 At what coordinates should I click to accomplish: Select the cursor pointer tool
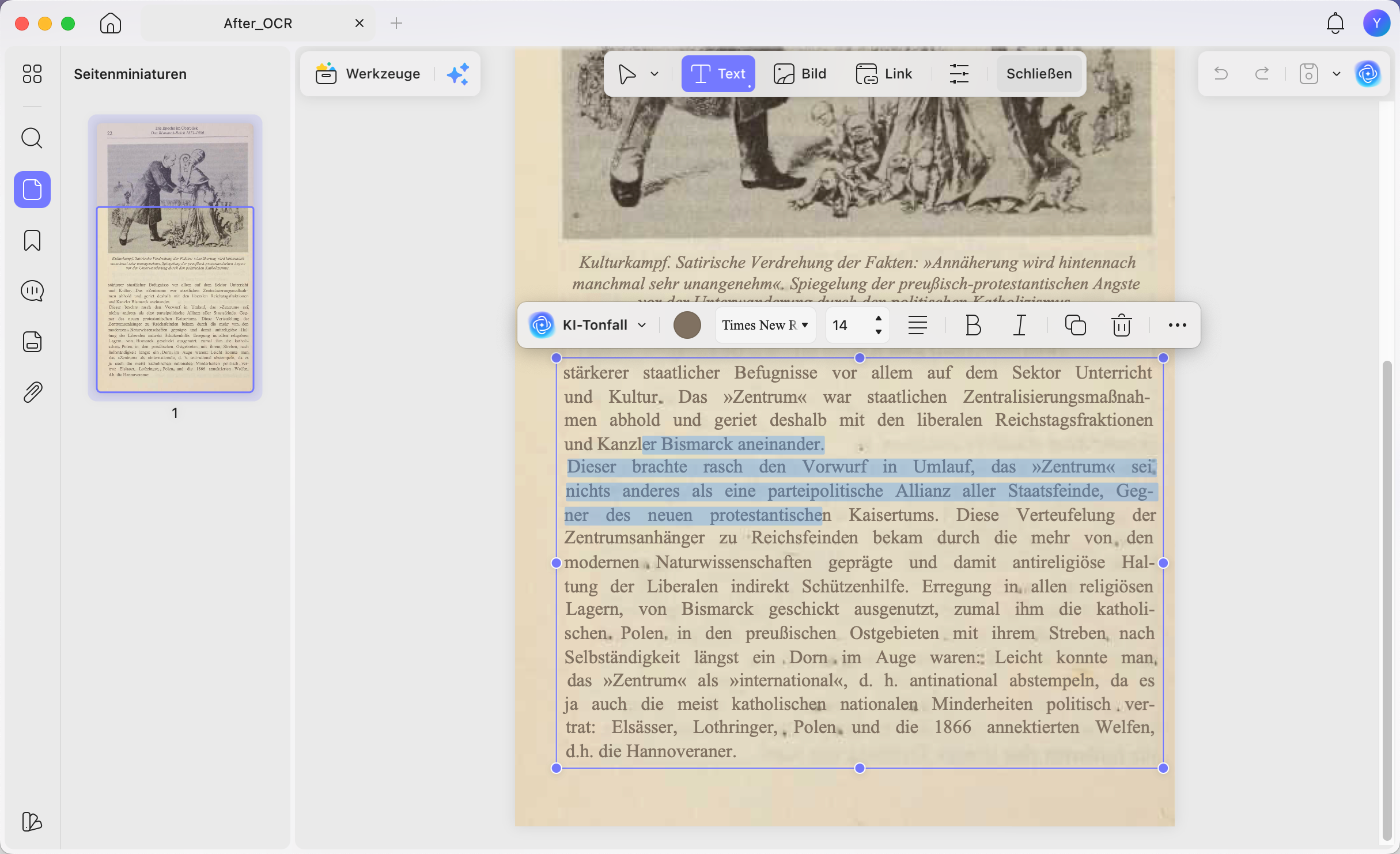coord(627,74)
